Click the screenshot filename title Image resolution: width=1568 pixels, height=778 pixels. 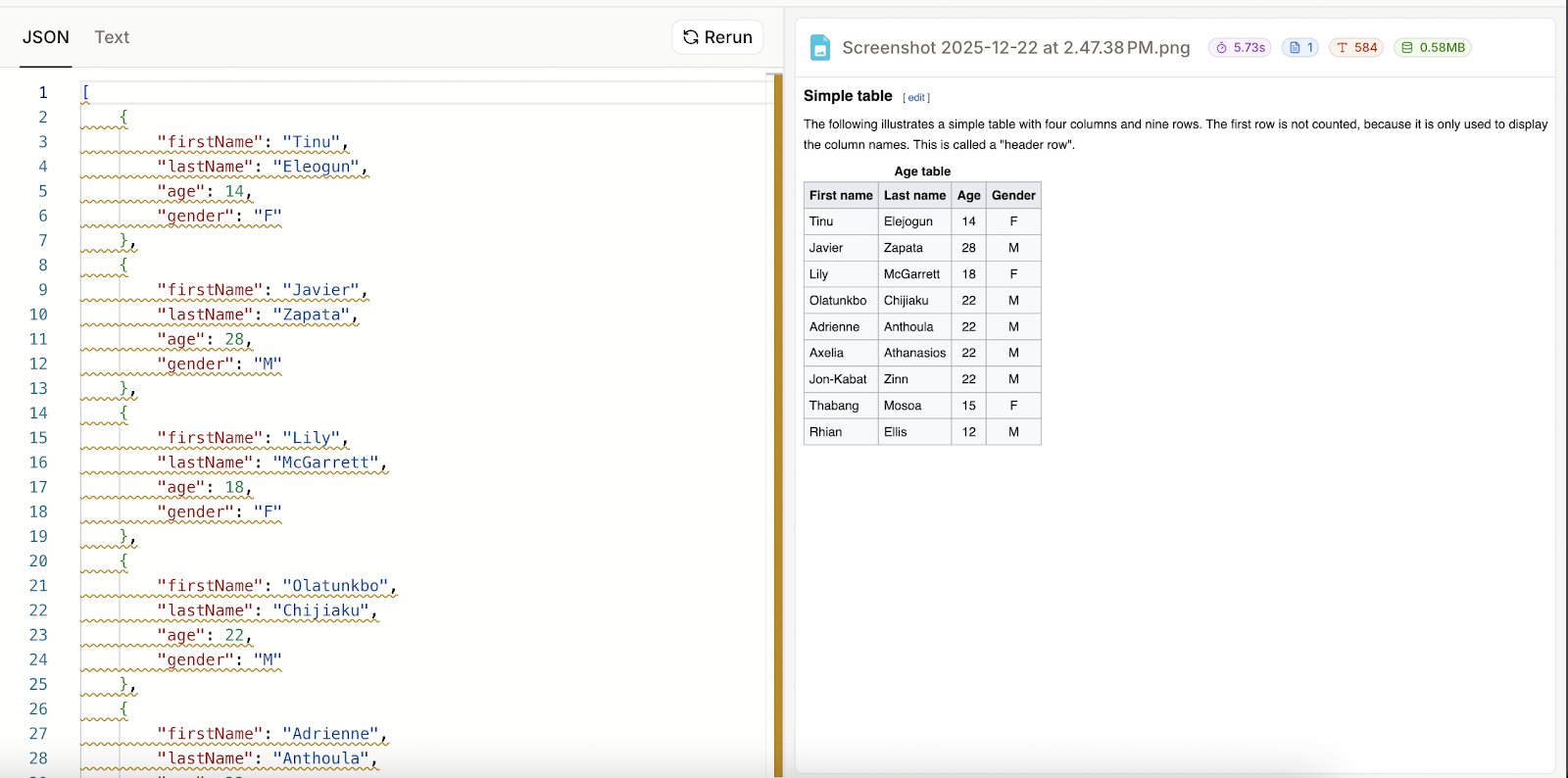point(1016,47)
